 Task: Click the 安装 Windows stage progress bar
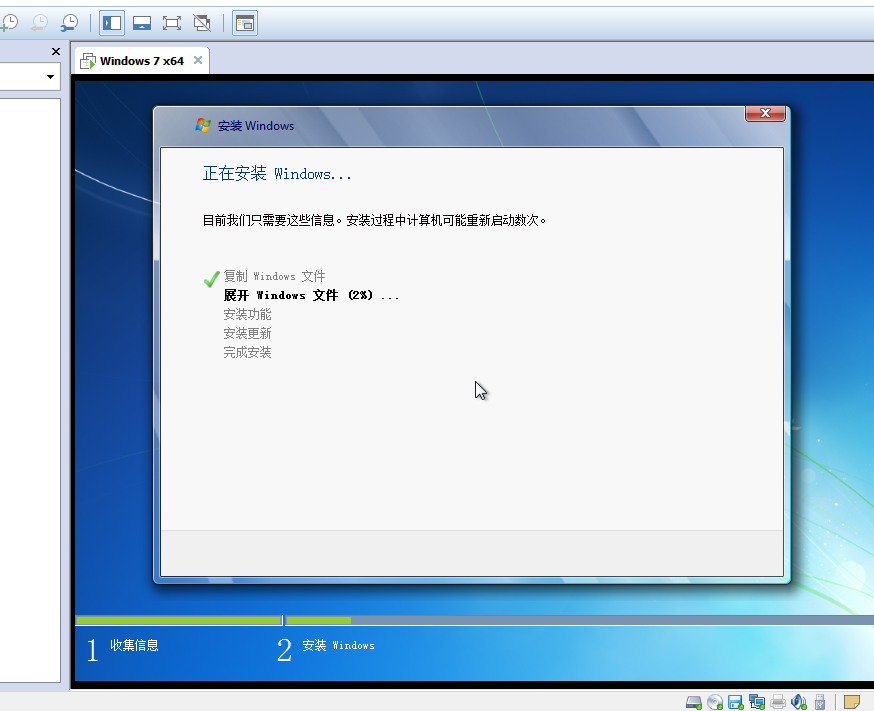[580, 620]
